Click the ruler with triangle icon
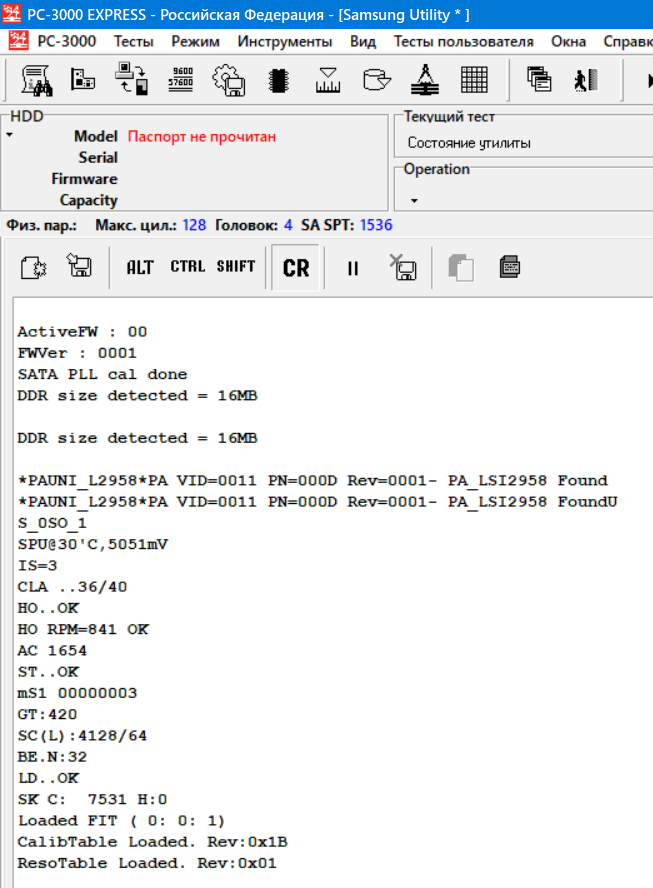 (327, 80)
